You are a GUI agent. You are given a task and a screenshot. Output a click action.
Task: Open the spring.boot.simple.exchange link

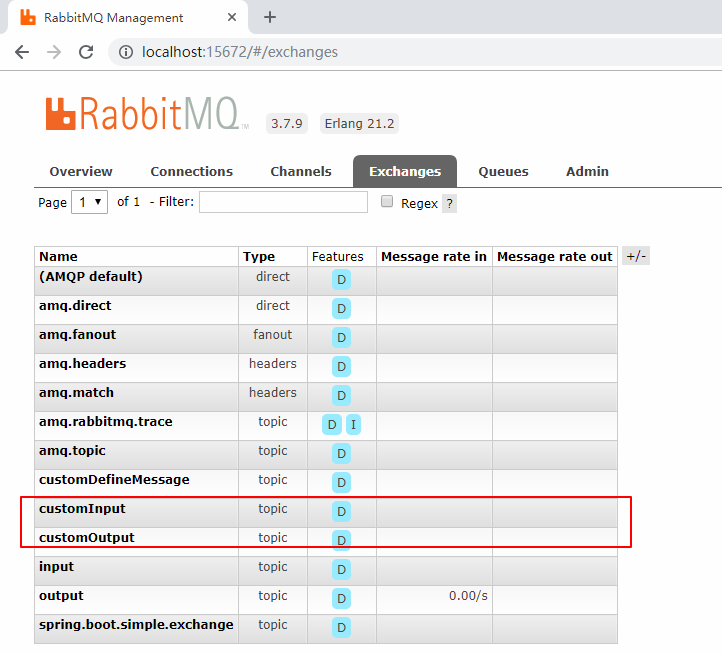coord(136,625)
